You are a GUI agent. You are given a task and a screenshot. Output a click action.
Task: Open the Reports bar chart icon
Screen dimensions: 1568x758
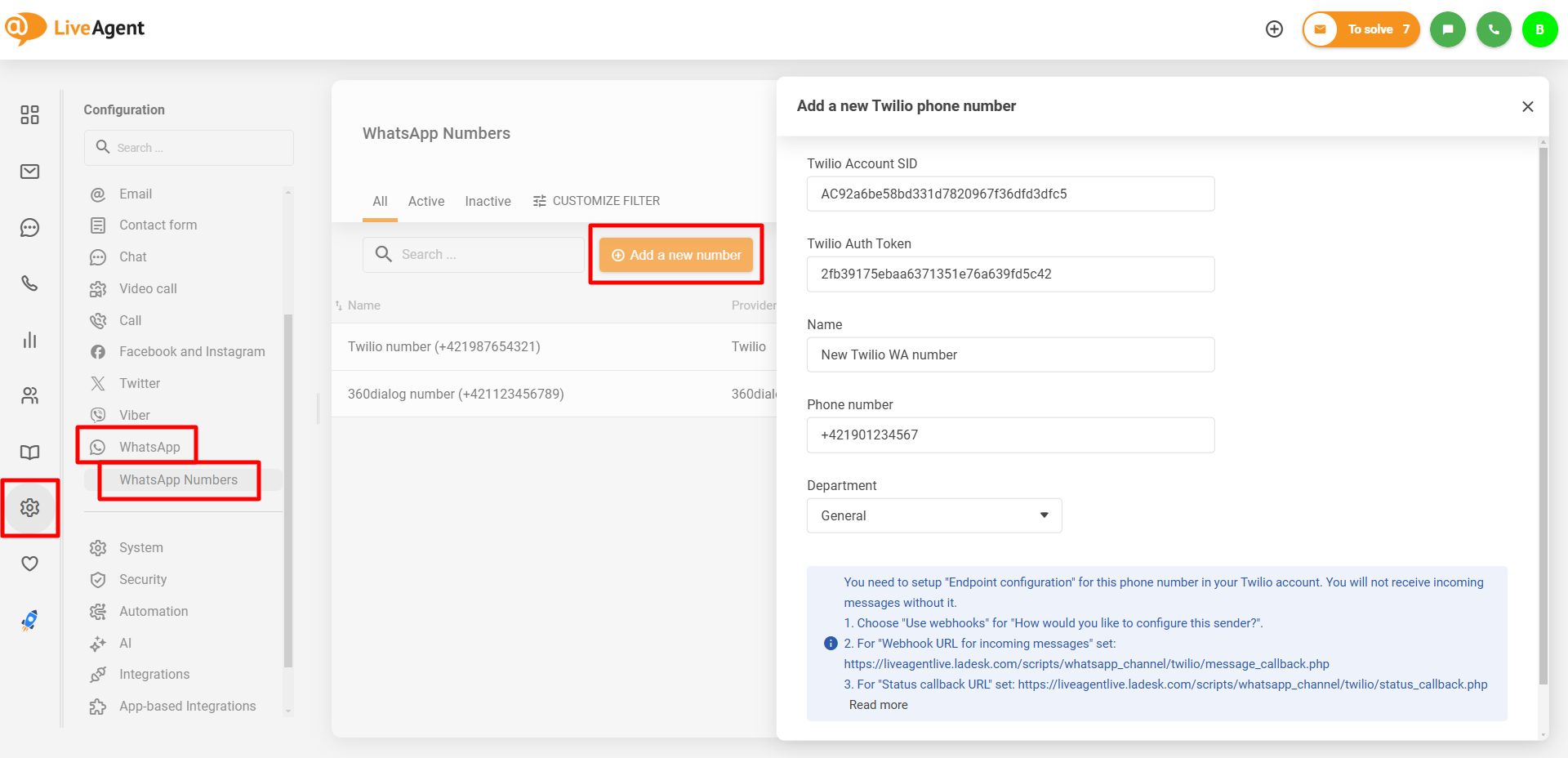(30, 340)
